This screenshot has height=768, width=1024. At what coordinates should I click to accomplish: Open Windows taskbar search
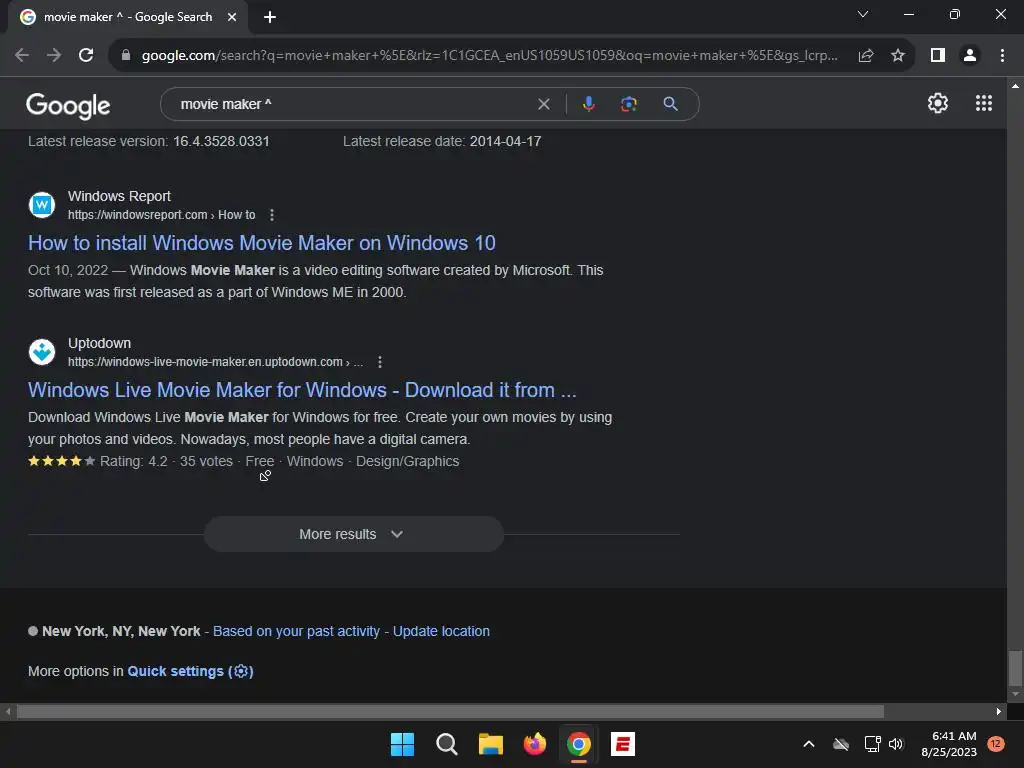pyautogui.click(x=447, y=744)
